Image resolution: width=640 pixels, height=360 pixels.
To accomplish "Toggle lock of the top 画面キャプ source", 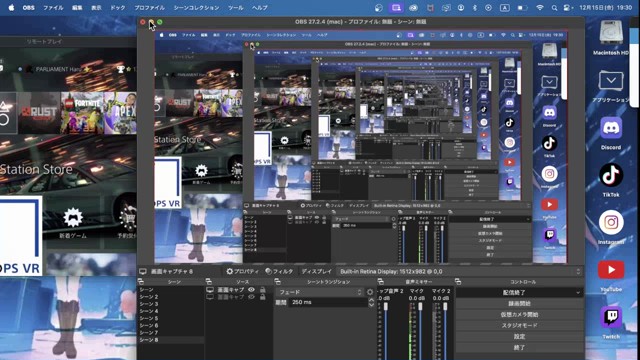I will pyautogui.click(x=262, y=290).
